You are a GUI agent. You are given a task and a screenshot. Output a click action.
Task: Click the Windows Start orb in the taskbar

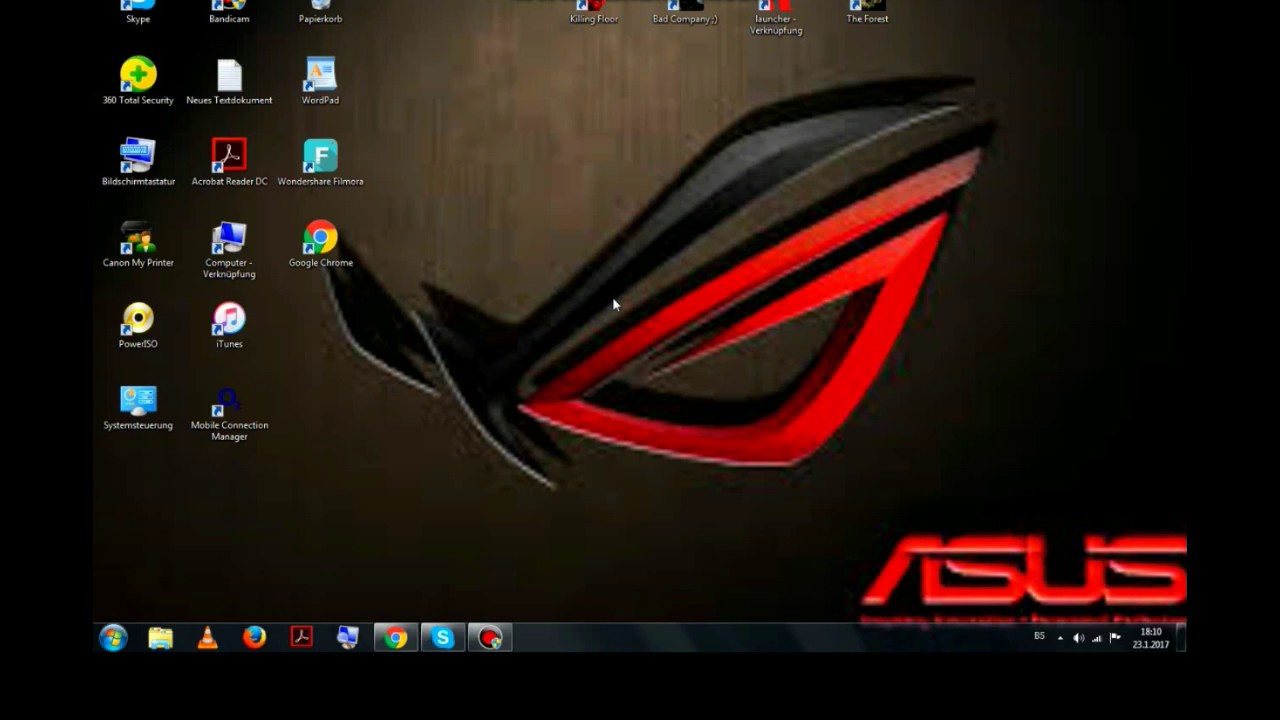pyautogui.click(x=113, y=638)
